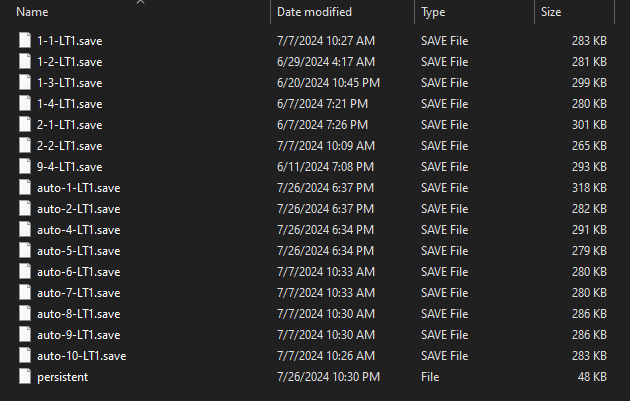Sort files by the Name column header
Viewport: 630px width, 401px height.
(33, 12)
